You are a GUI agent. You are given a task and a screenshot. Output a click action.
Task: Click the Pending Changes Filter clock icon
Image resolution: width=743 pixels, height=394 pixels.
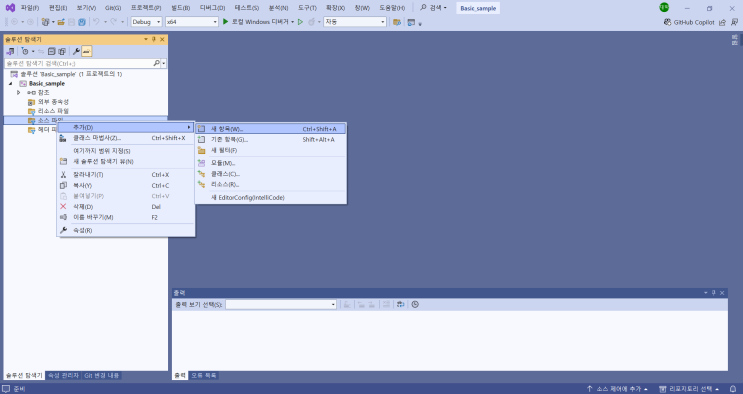point(25,51)
